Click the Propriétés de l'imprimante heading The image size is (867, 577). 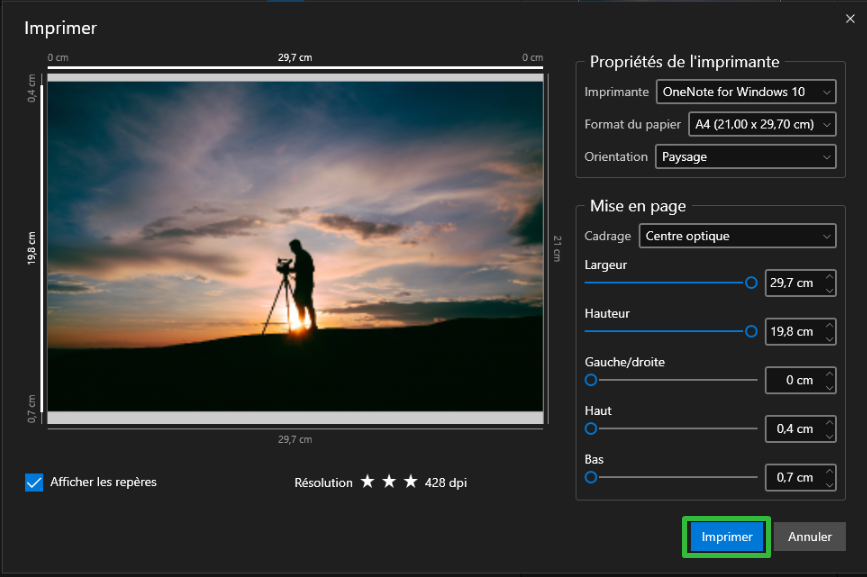pos(685,62)
